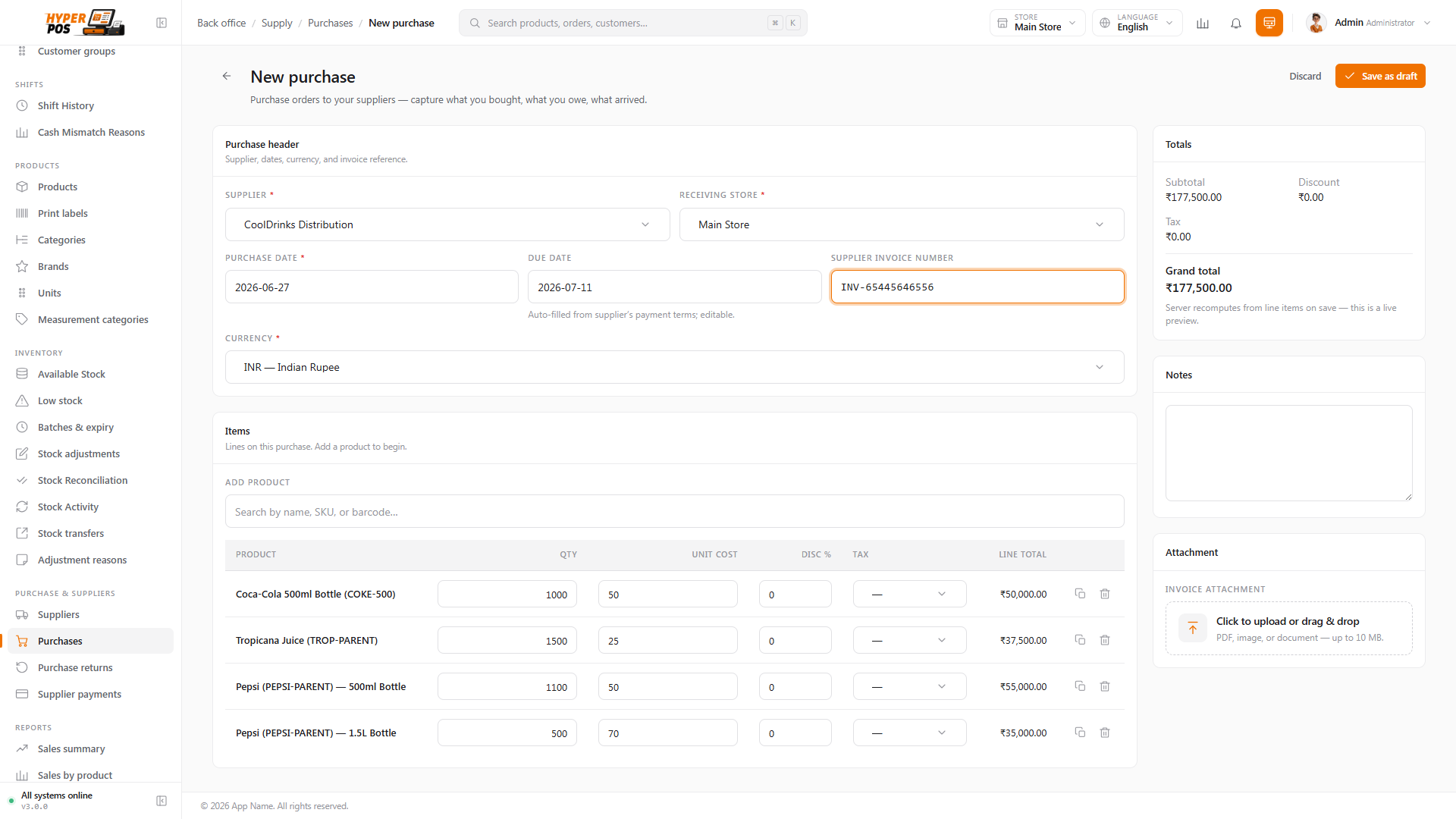Delete the Pepsi 500ml Bottle line
The image size is (1456, 819).
click(1105, 686)
